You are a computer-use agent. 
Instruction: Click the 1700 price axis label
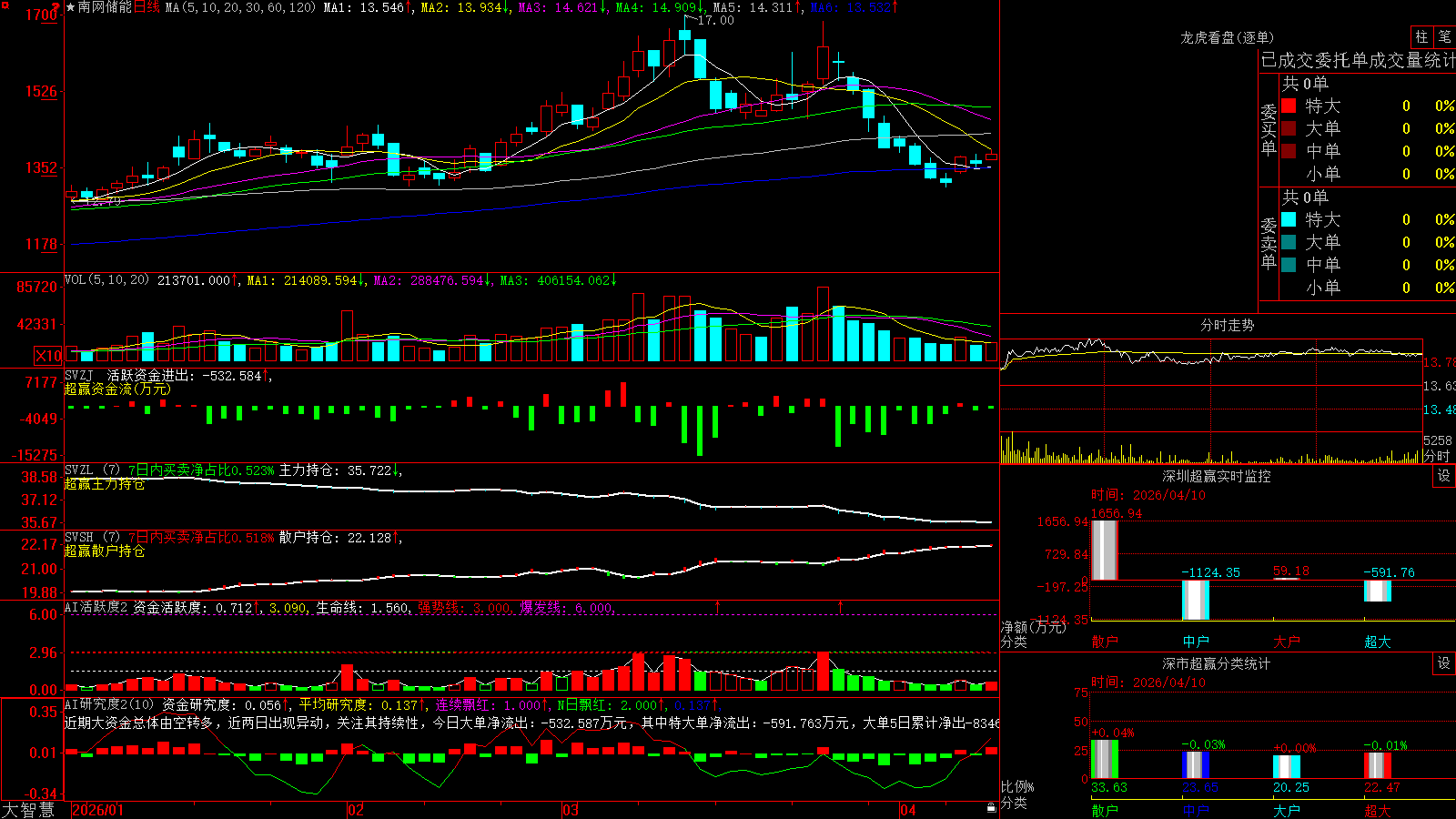41,15
